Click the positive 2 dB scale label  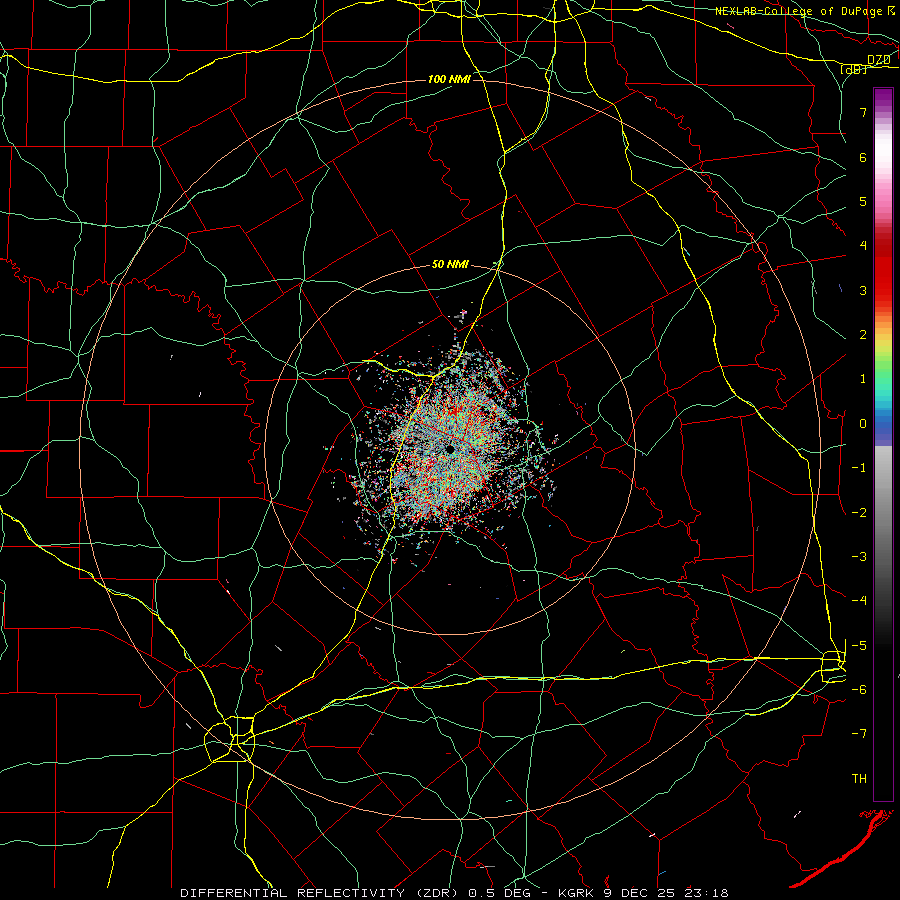click(863, 335)
